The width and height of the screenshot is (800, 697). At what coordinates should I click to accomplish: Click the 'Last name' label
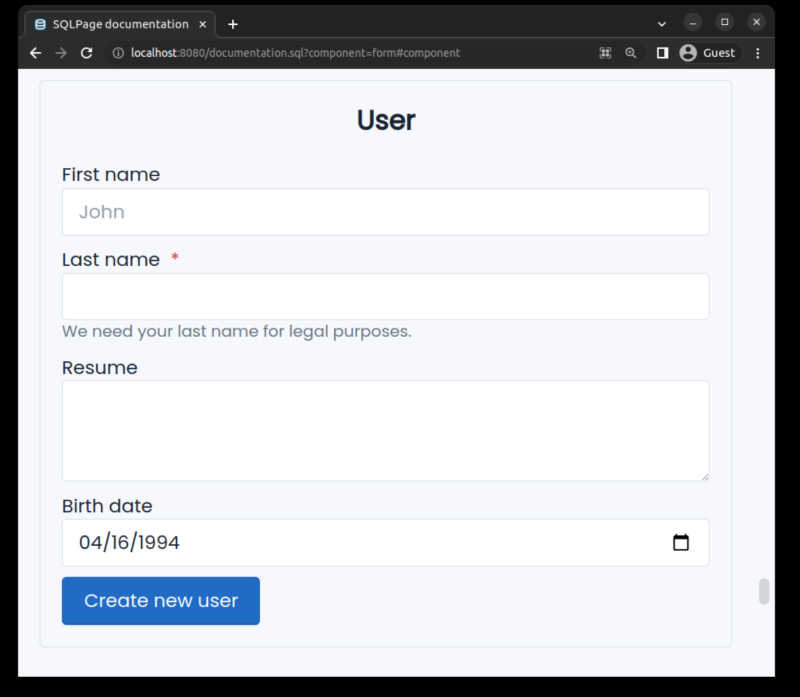coord(111,260)
